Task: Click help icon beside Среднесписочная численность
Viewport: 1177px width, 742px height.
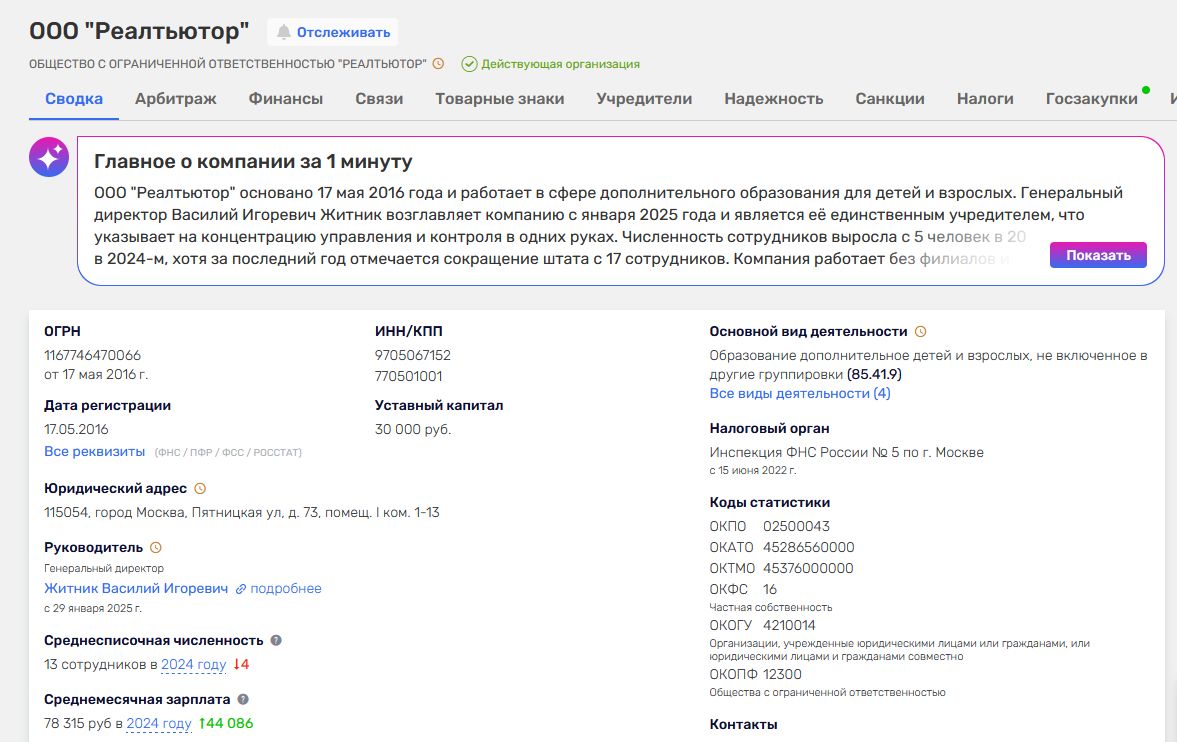Action: (x=276, y=641)
